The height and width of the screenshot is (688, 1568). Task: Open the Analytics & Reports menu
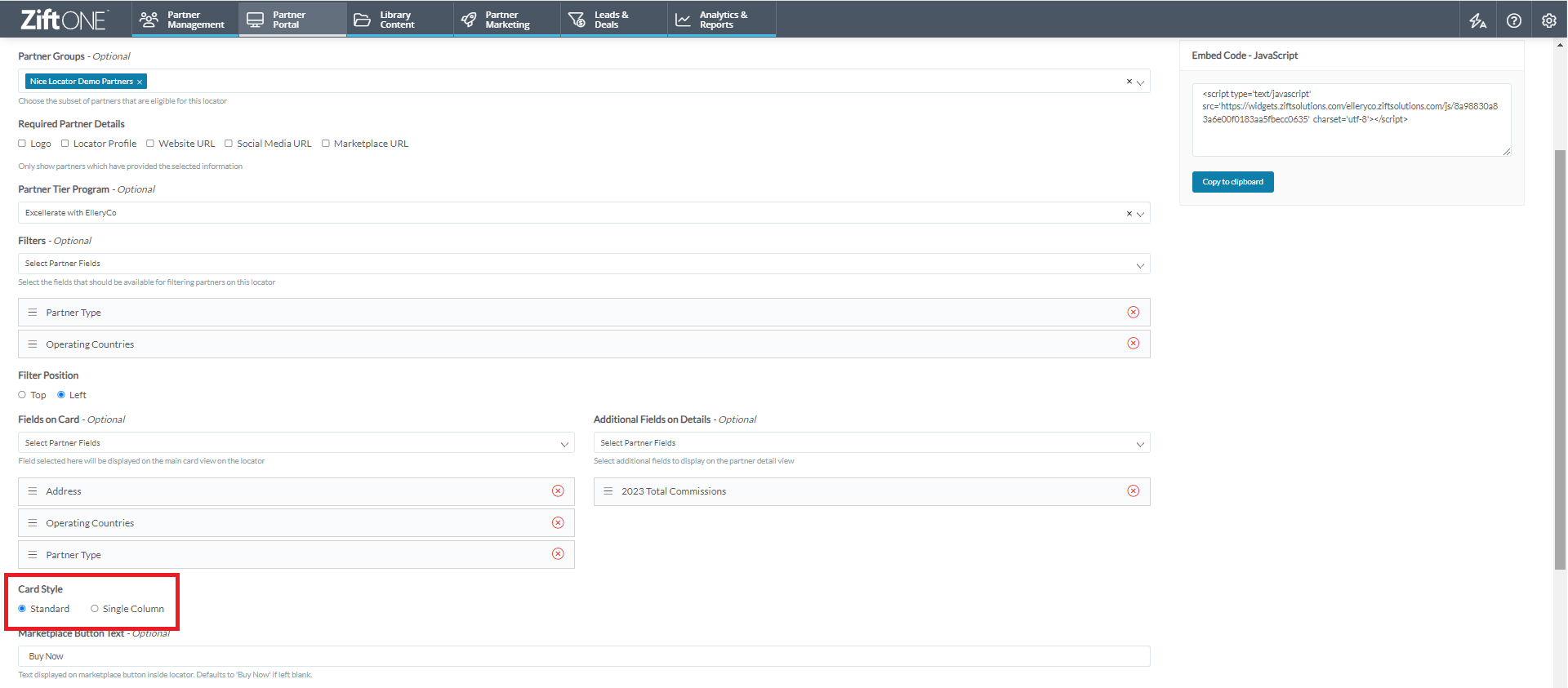pos(722,20)
